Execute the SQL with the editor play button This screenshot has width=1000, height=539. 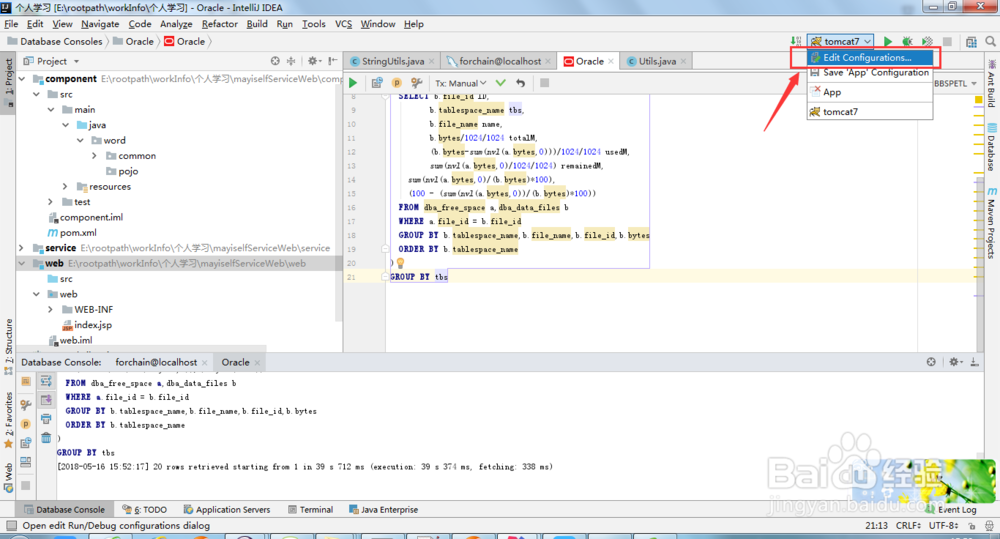353,83
